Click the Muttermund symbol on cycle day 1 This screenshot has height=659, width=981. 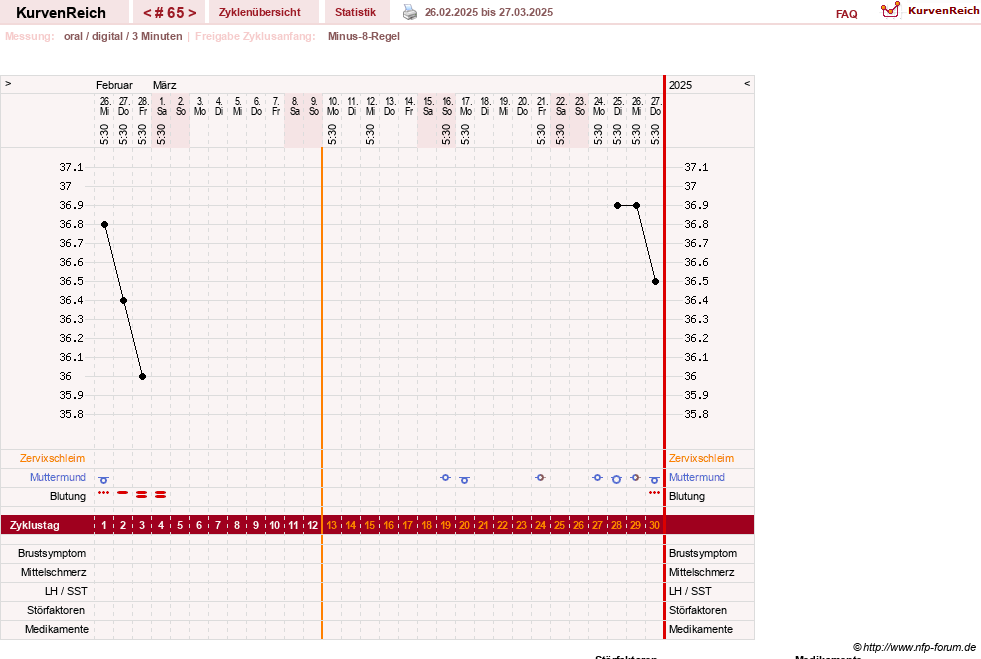click(x=104, y=480)
